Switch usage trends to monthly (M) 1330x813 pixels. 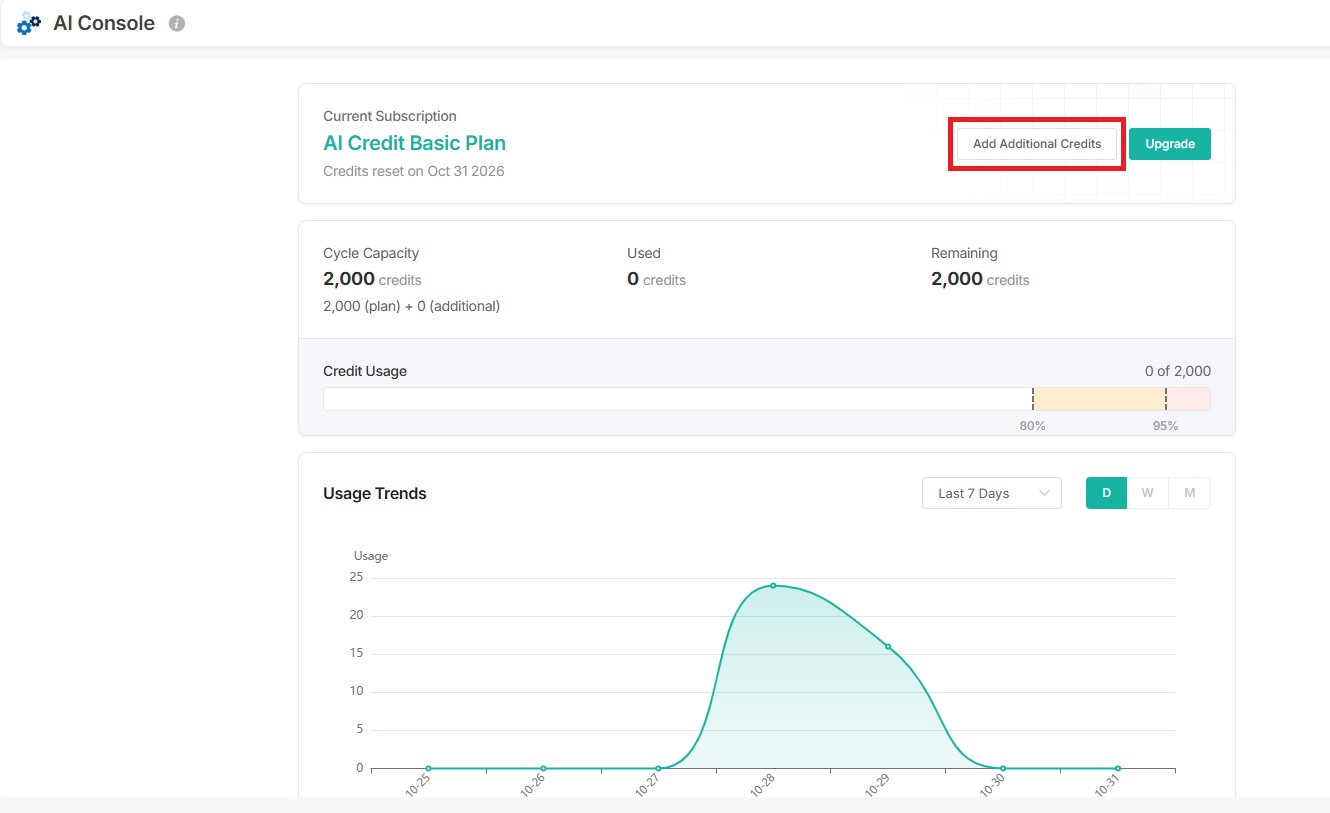pos(1189,493)
